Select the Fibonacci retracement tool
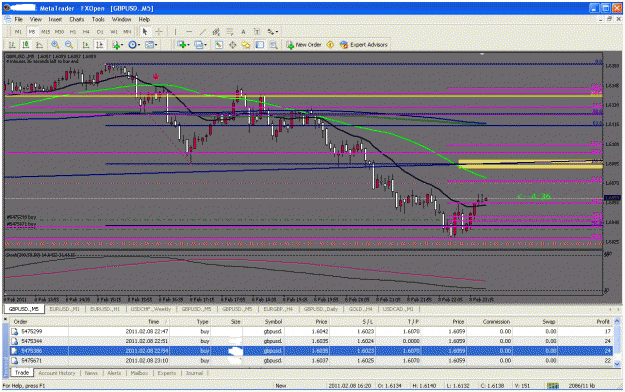625x392 pixels. [230, 32]
